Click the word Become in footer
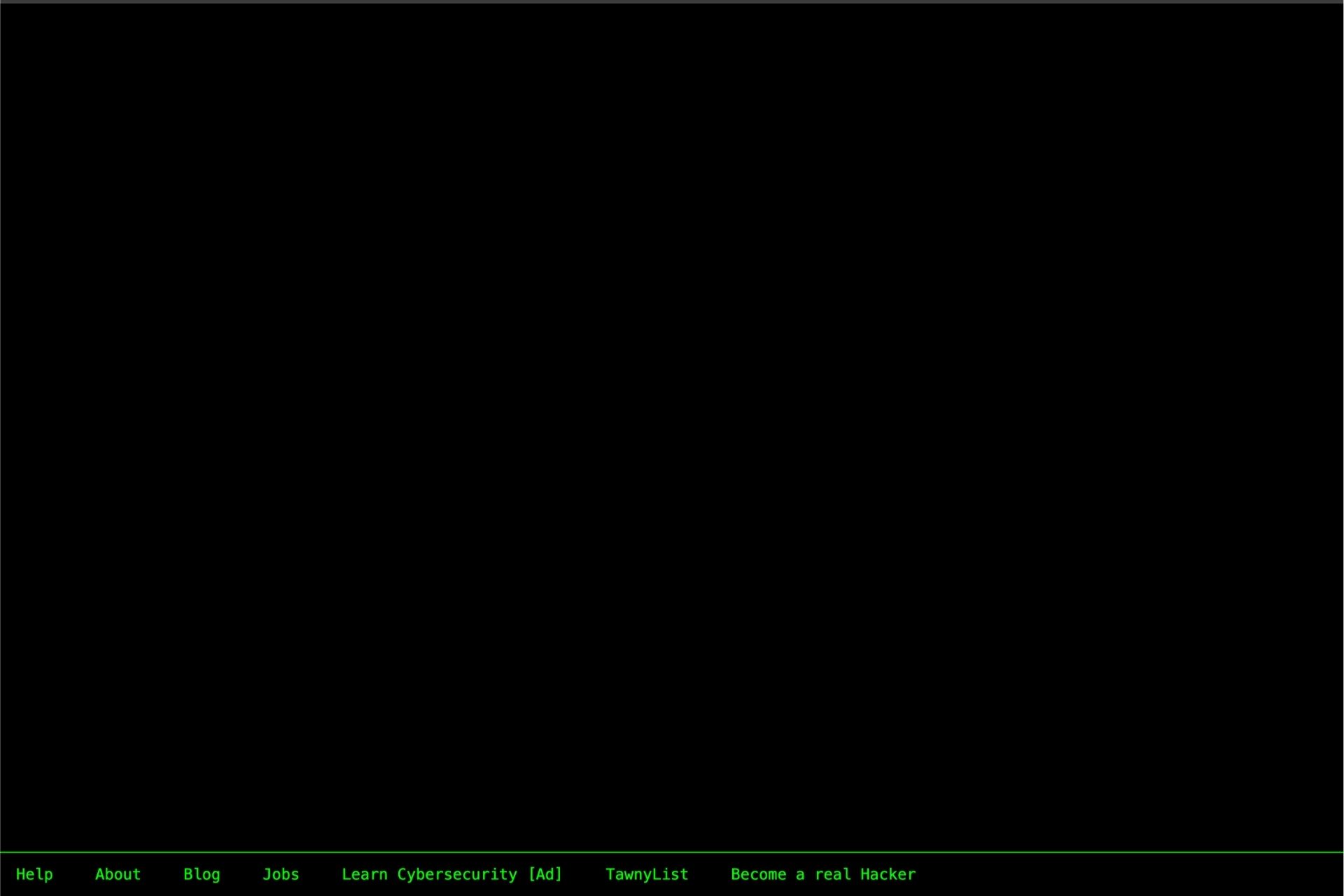The image size is (1344, 896). click(758, 874)
